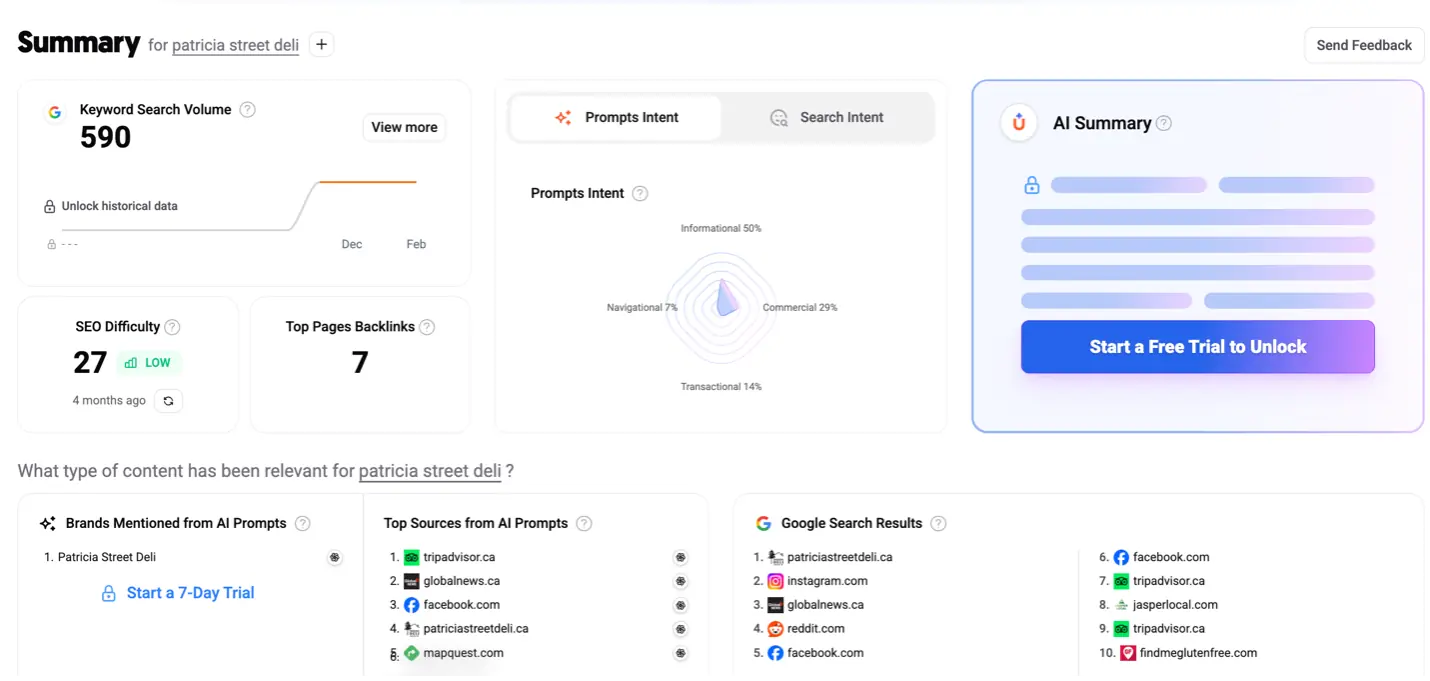The image size is (1430, 681).
Task: Open facebook.com Google result number 5
Action: pos(825,653)
